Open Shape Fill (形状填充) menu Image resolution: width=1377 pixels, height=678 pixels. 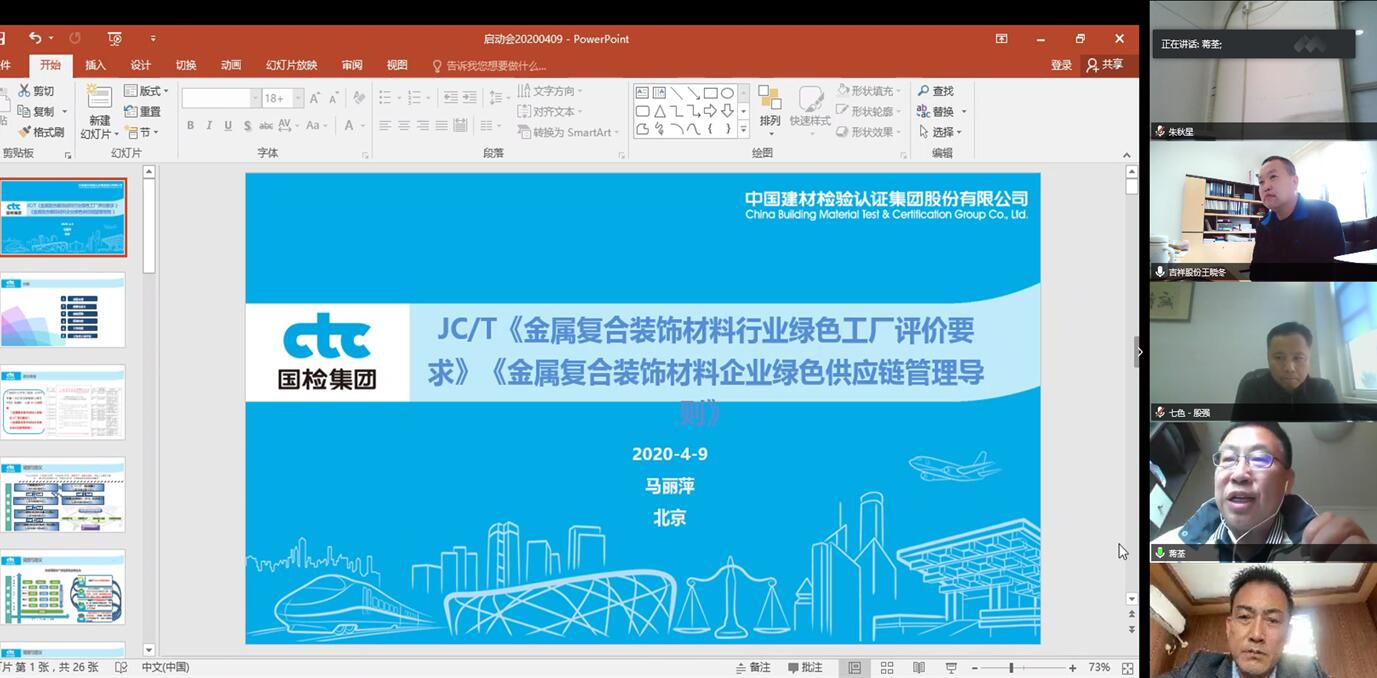click(867, 91)
